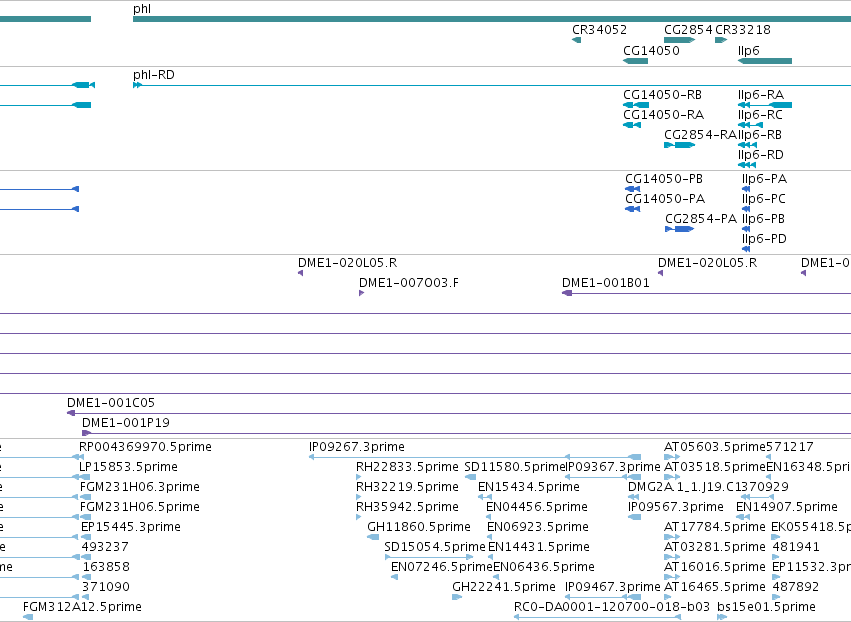Select the 481941 feature label
The height and width of the screenshot is (622, 851).
click(796, 547)
